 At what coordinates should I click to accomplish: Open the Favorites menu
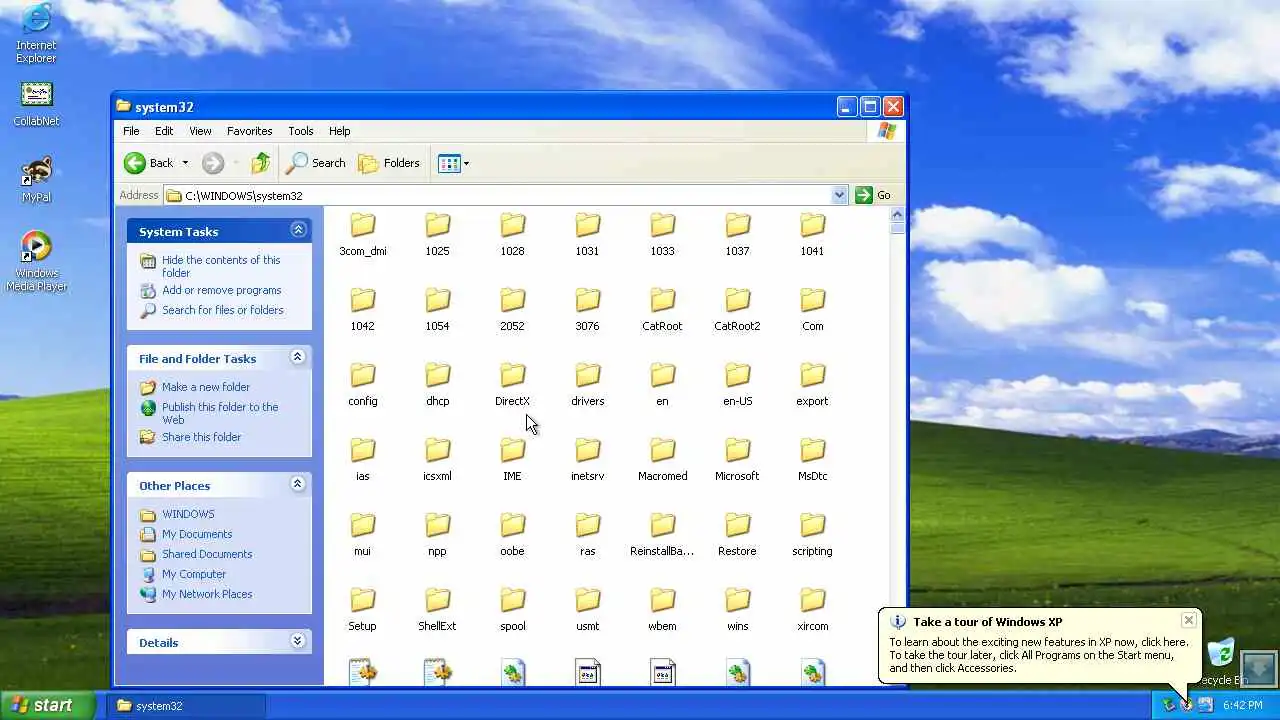249,131
